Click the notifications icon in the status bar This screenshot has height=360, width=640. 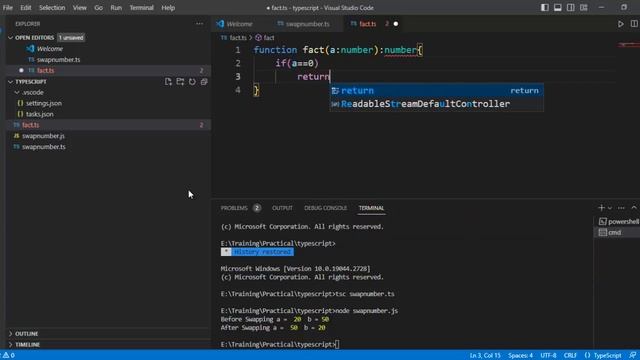coord(632,355)
